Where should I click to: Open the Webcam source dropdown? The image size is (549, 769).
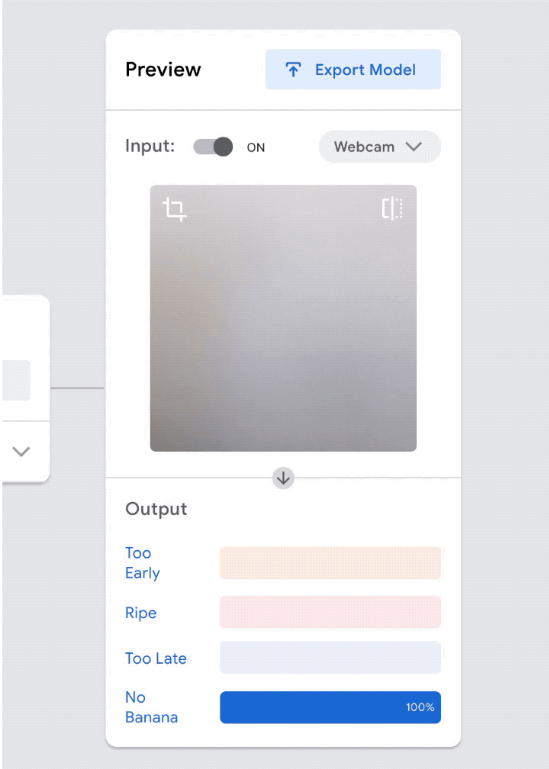379,147
